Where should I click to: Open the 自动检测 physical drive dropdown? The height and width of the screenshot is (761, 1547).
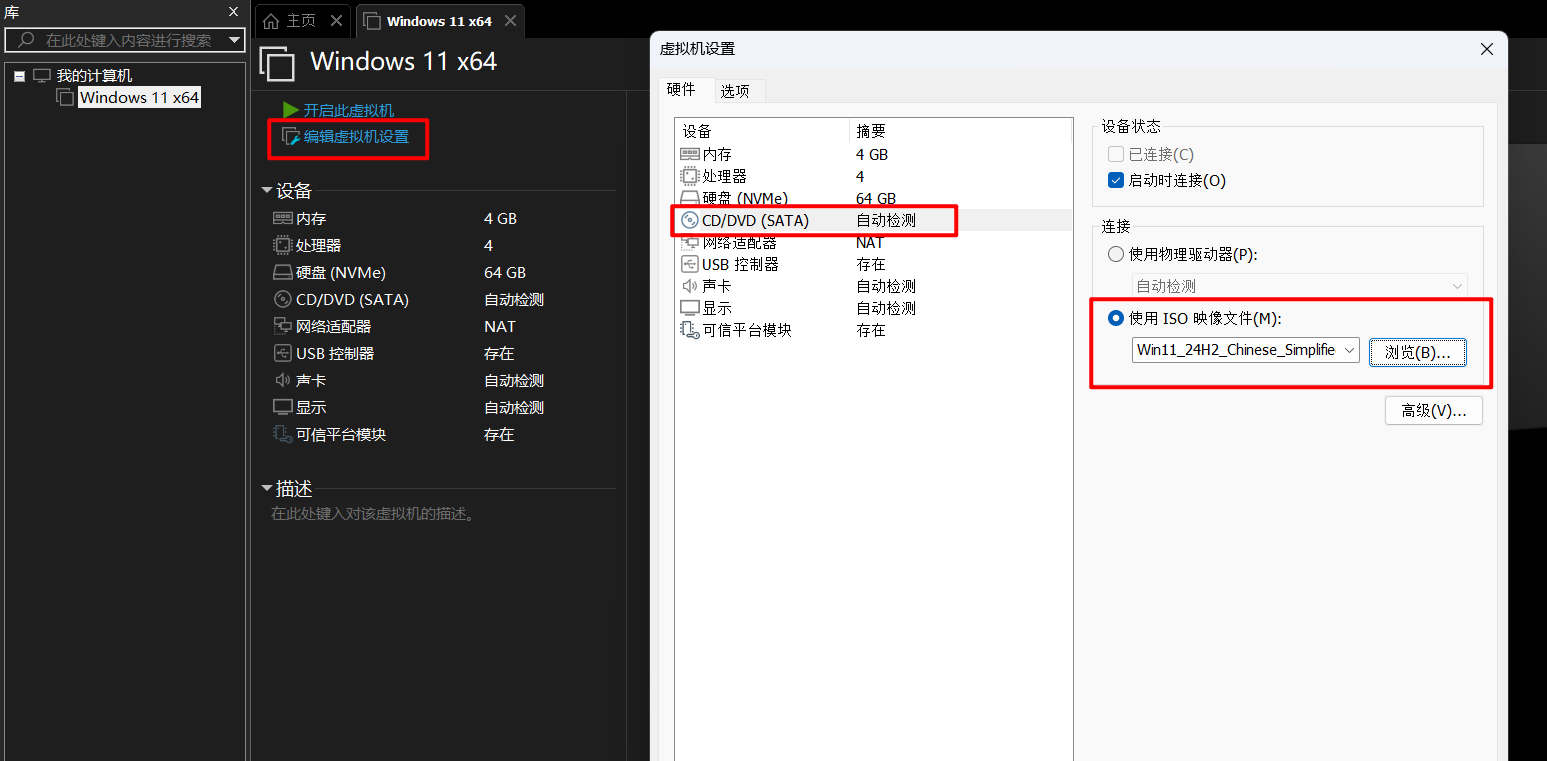coord(1457,286)
